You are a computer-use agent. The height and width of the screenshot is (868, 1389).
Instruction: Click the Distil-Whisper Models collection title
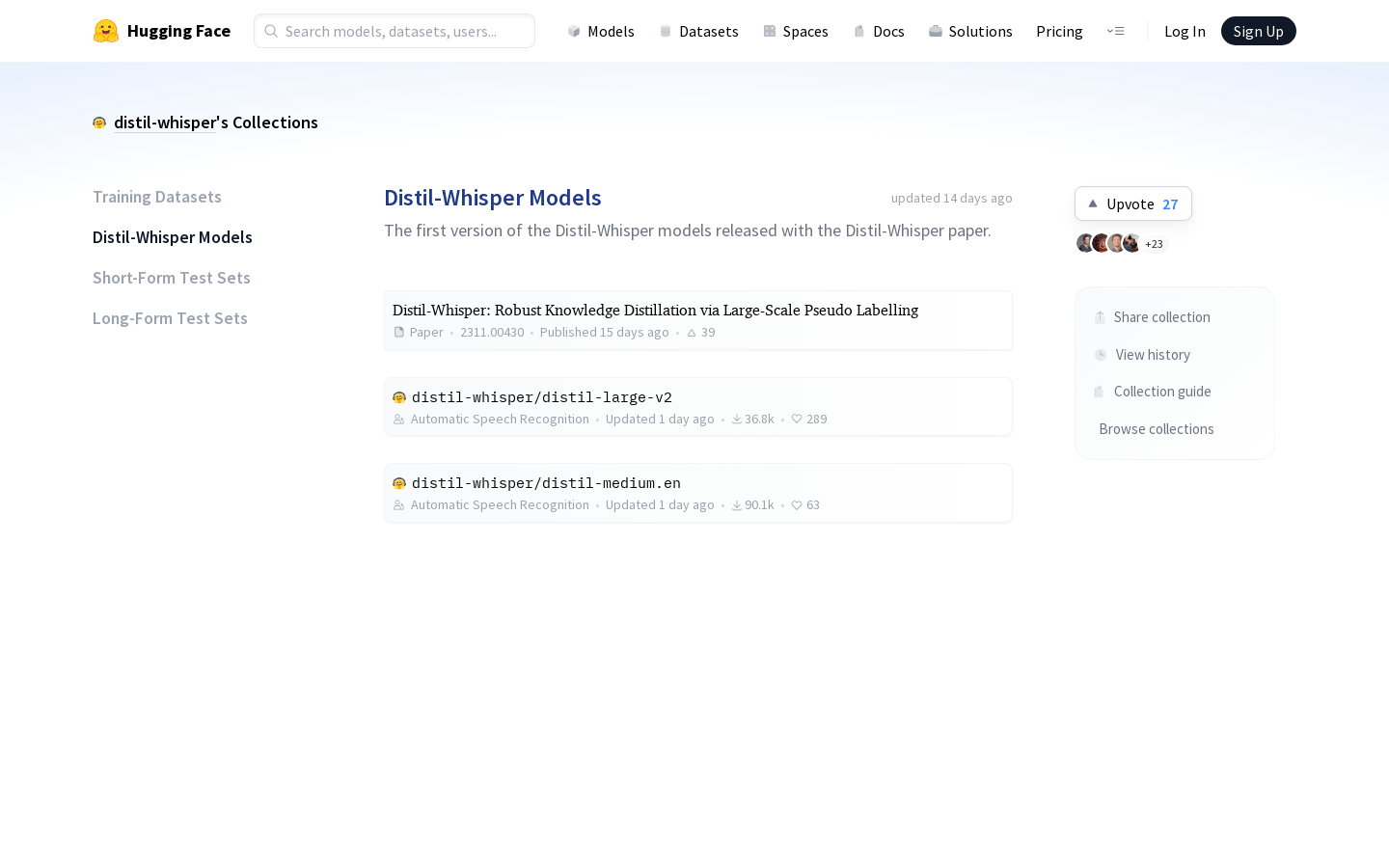point(493,198)
